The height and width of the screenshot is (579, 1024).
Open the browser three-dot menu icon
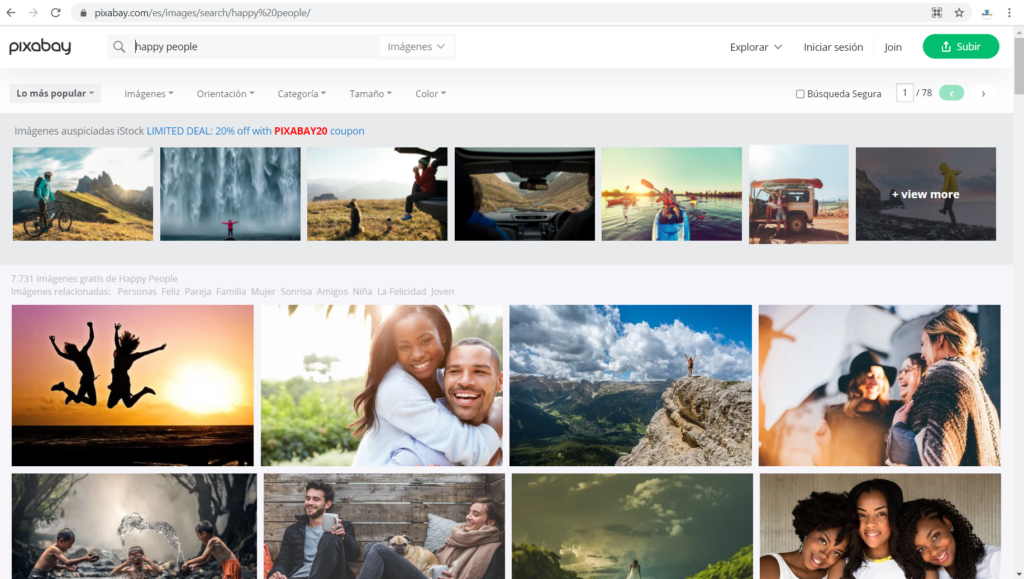[1008, 12]
